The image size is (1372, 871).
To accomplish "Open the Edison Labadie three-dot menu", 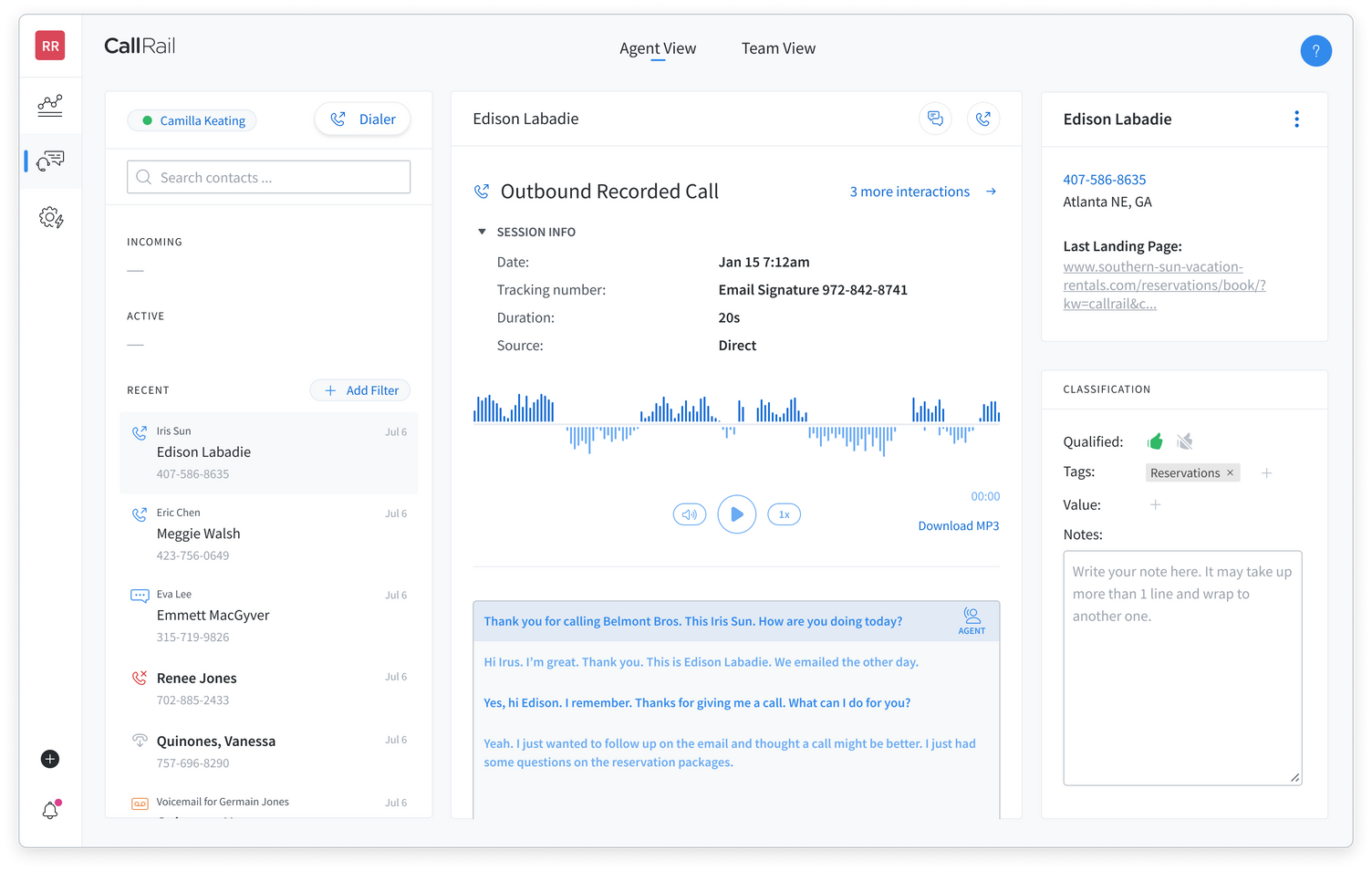I will pos(1296,119).
